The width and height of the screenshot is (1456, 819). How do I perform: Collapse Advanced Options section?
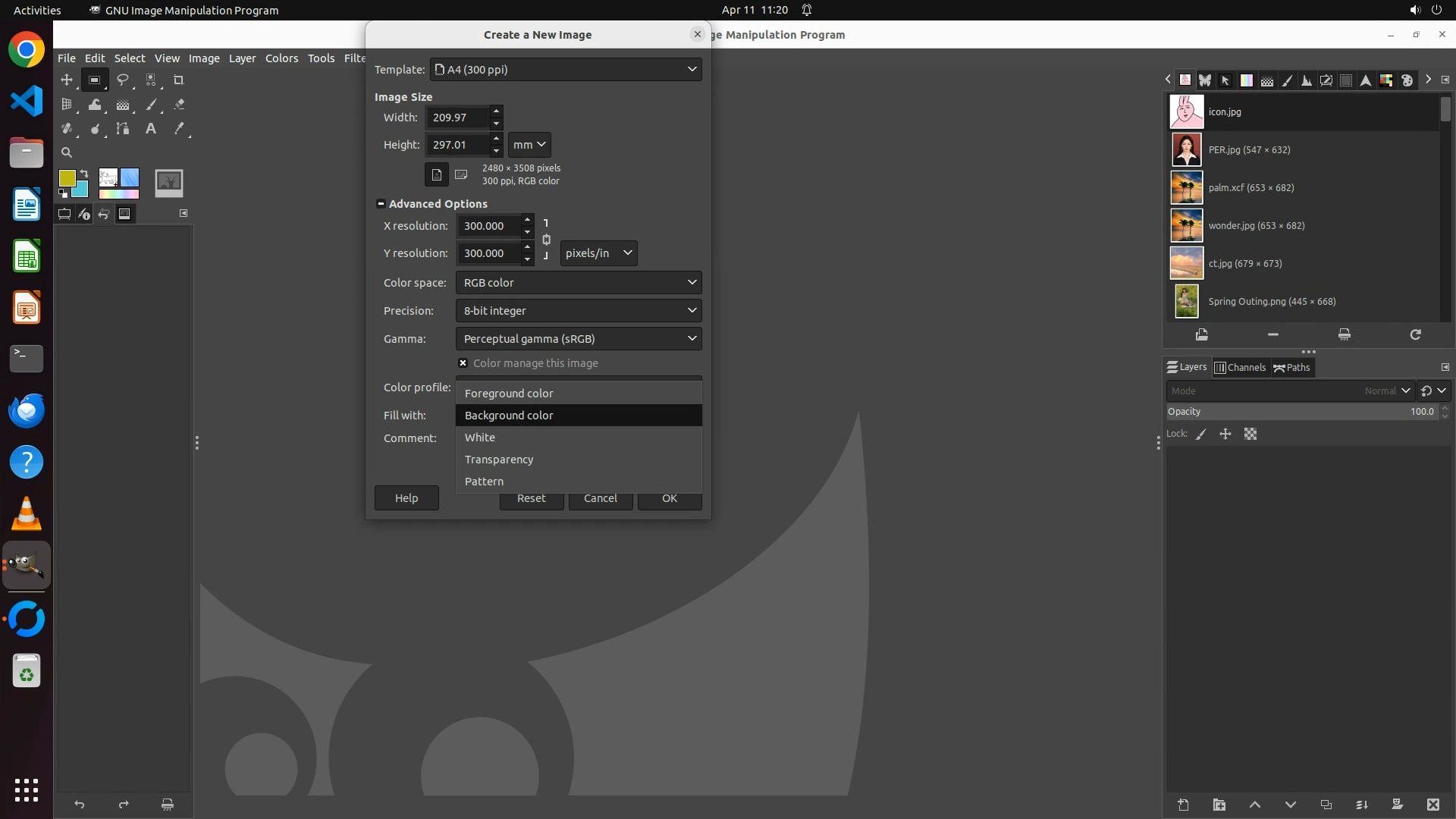point(381,204)
